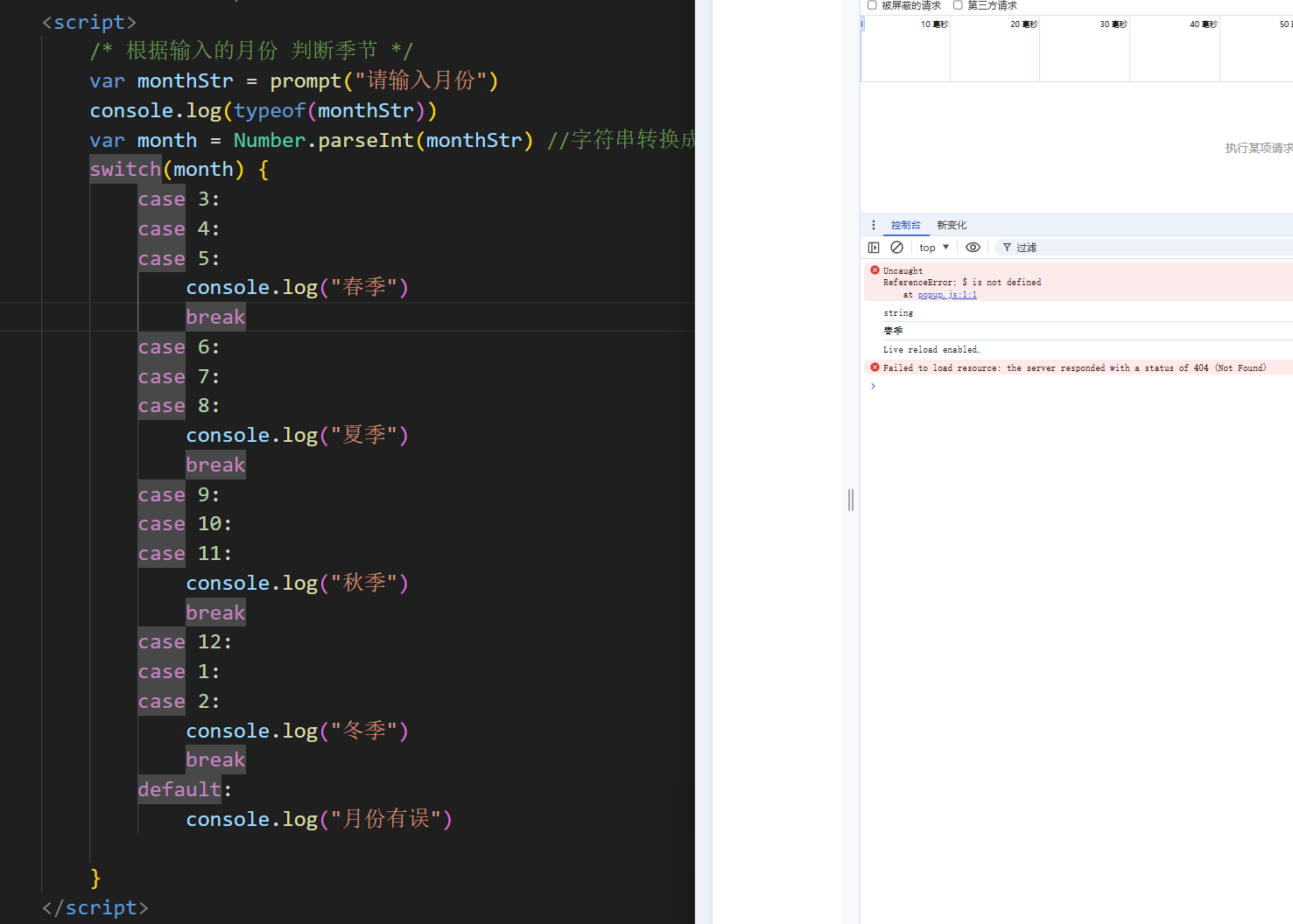Select the 'Failed to load resource' error message
1293x924 pixels.
pos(1074,368)
